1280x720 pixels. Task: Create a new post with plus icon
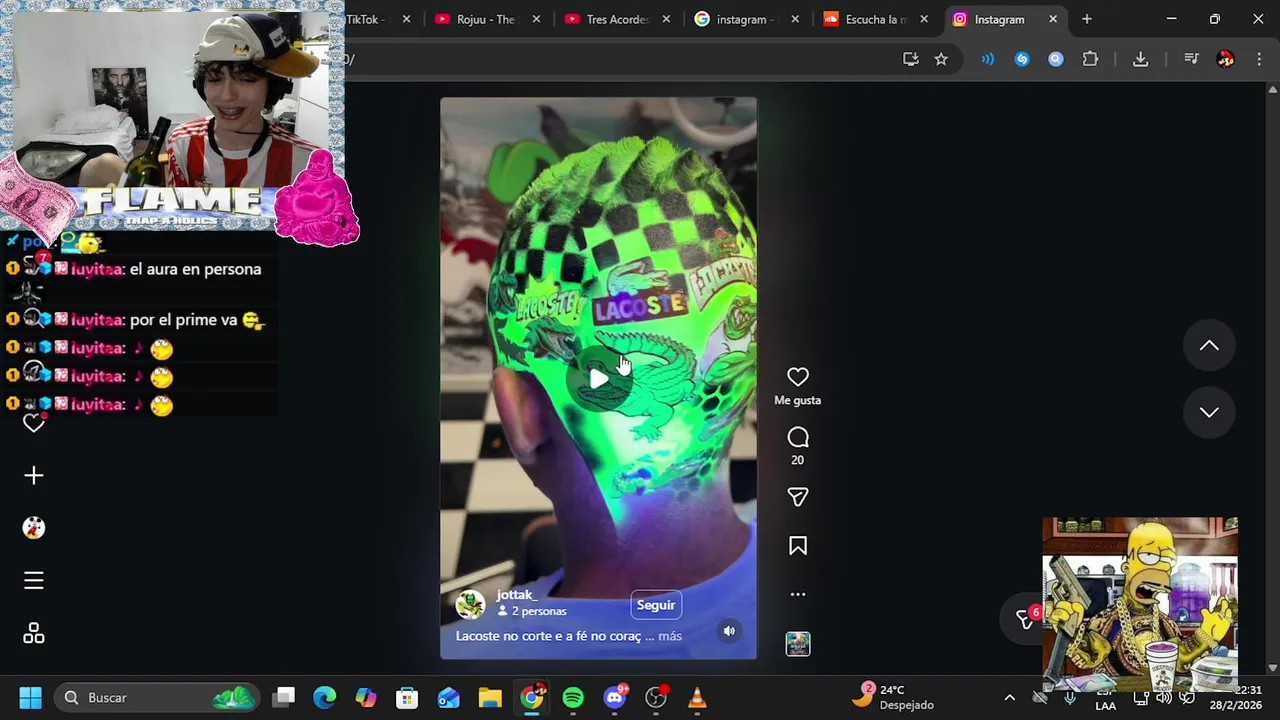pos(34,476)
